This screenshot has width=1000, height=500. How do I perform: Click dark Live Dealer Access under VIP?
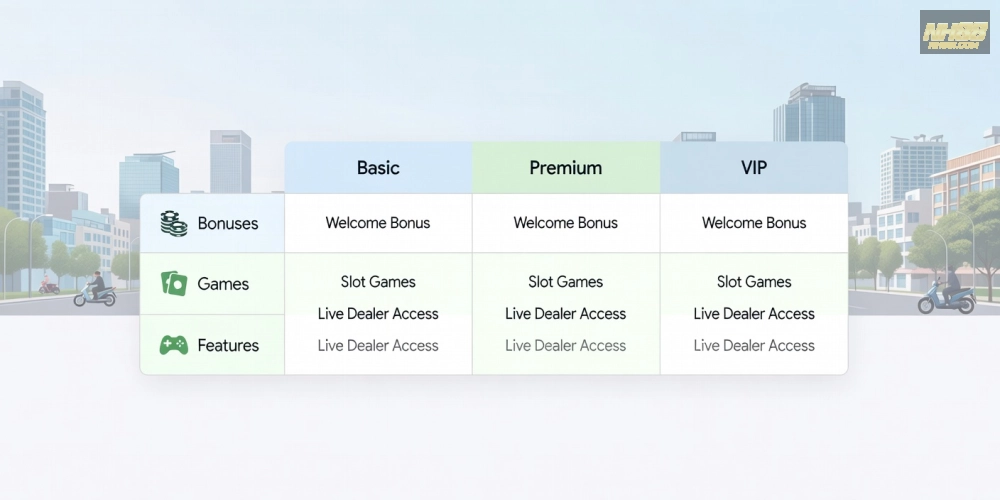[x=754, y=314]
